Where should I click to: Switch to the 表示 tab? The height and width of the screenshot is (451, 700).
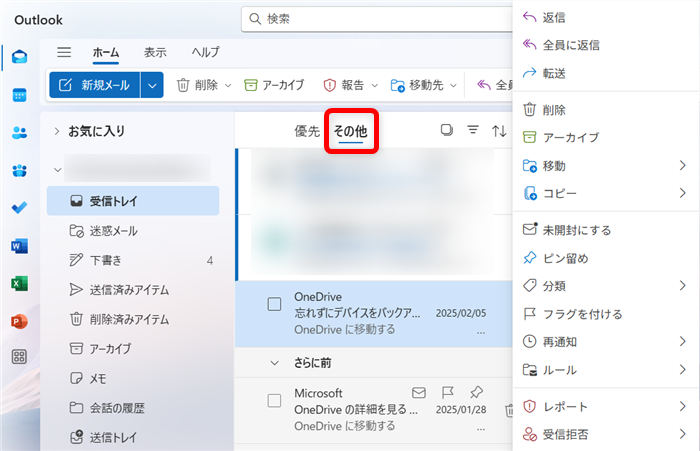click(155, 53)
